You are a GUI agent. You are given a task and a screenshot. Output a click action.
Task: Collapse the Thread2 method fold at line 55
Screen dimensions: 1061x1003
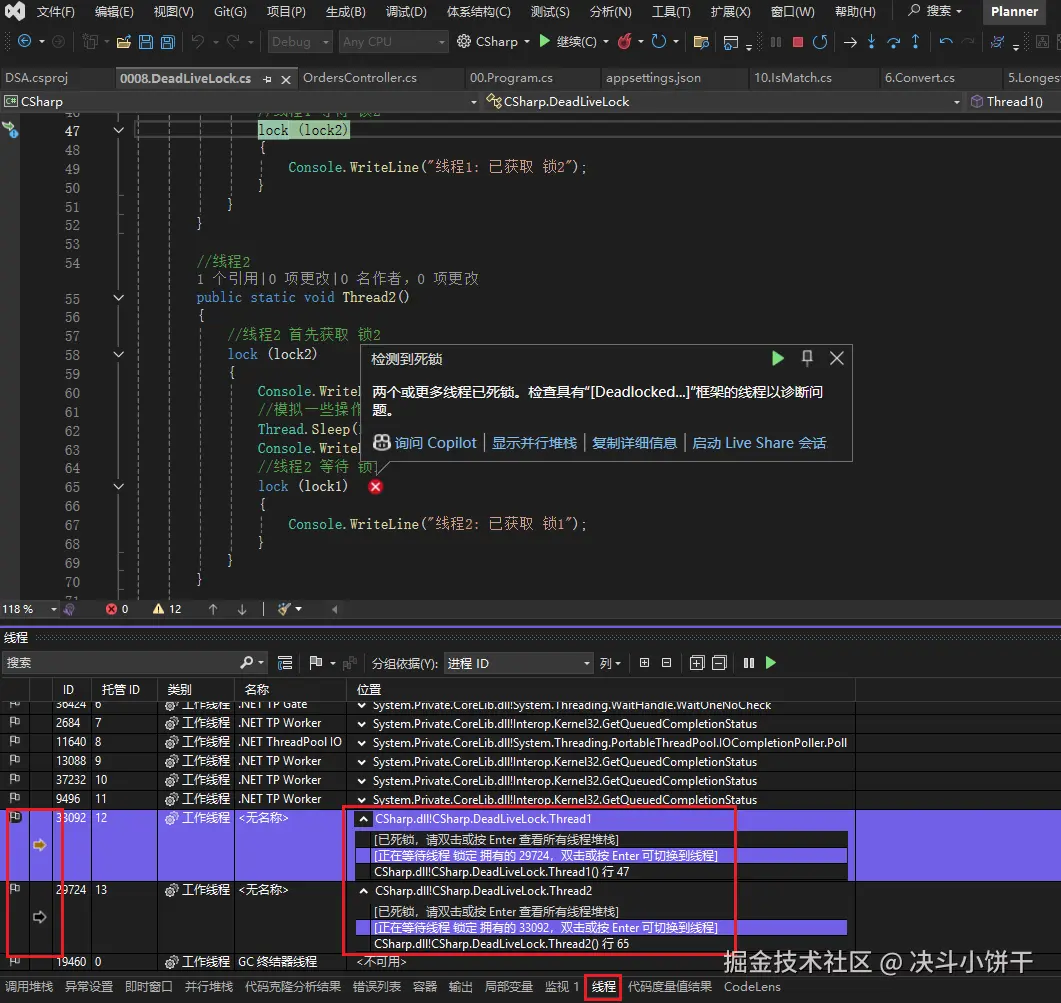[119, 297]
